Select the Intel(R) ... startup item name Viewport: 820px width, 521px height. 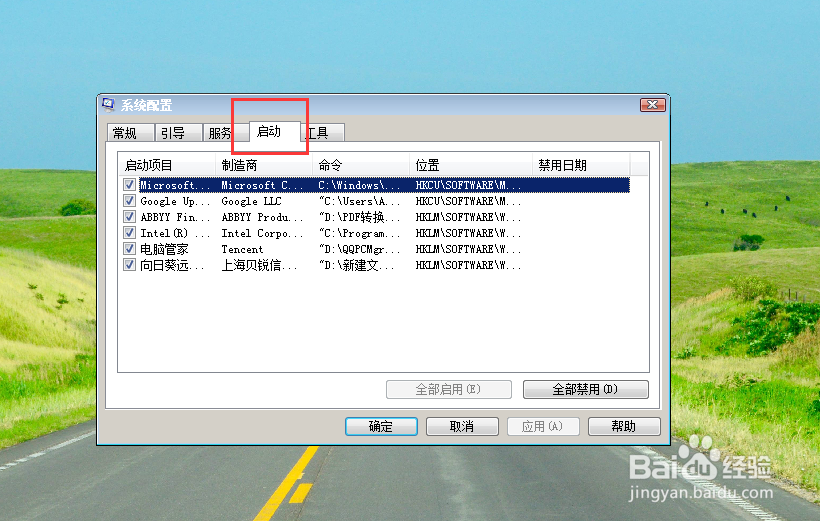point(175,233)
